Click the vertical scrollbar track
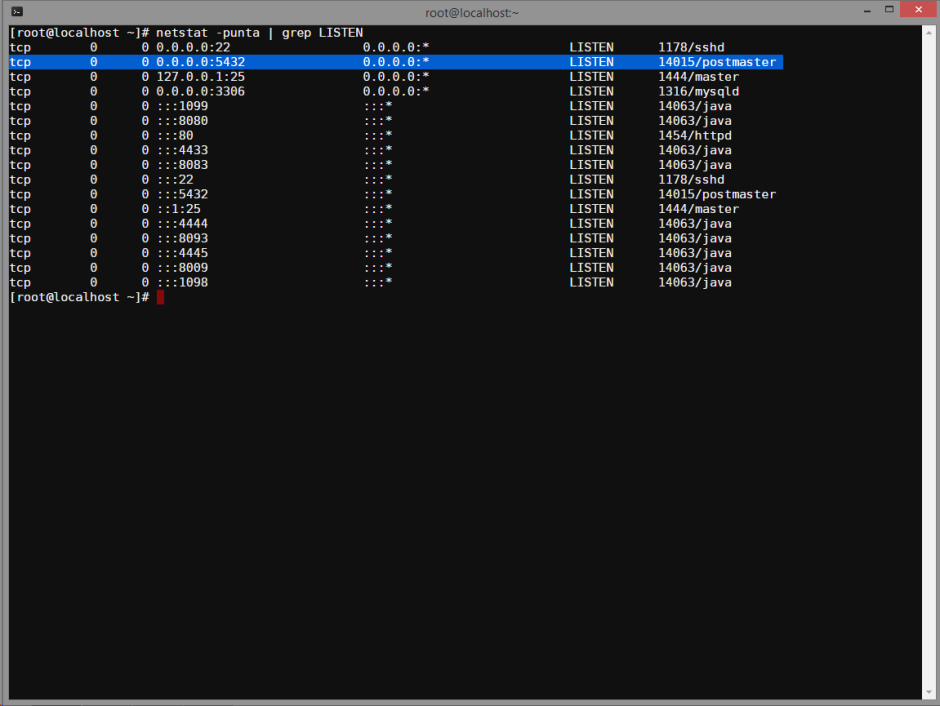This screenshot has width=940, height=706. [928, 360]
